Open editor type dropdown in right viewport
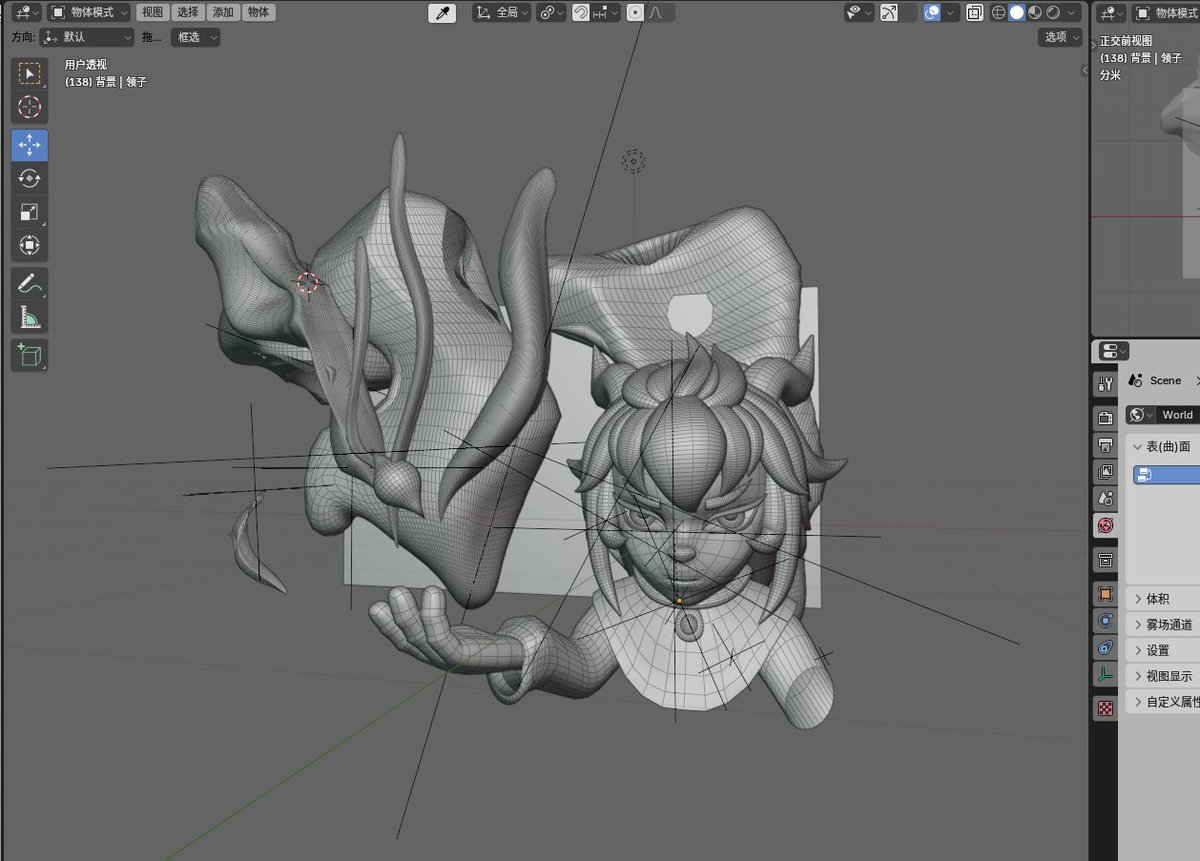The height and width of the screenshot is (861, 1200). [1111, 13]
